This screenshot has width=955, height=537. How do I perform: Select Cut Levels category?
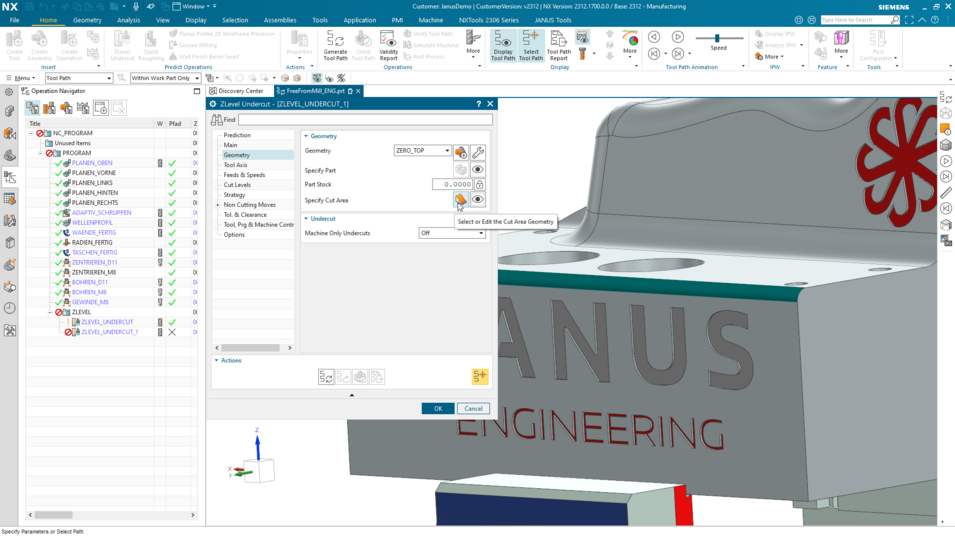(237, 184)
